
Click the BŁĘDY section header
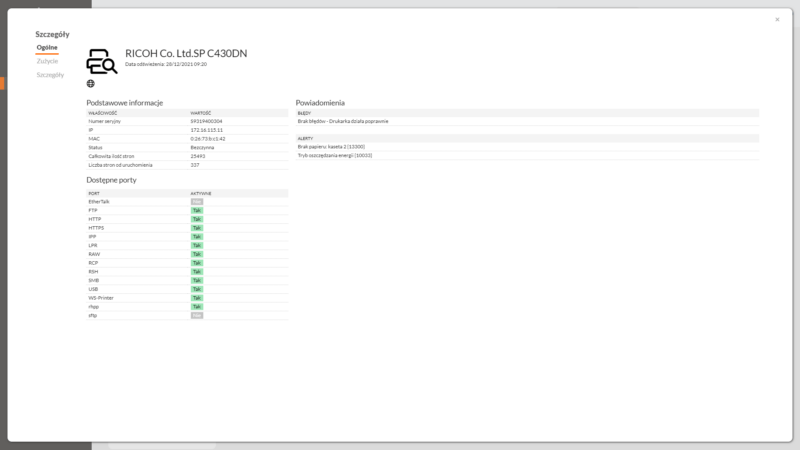coord(304,113)
